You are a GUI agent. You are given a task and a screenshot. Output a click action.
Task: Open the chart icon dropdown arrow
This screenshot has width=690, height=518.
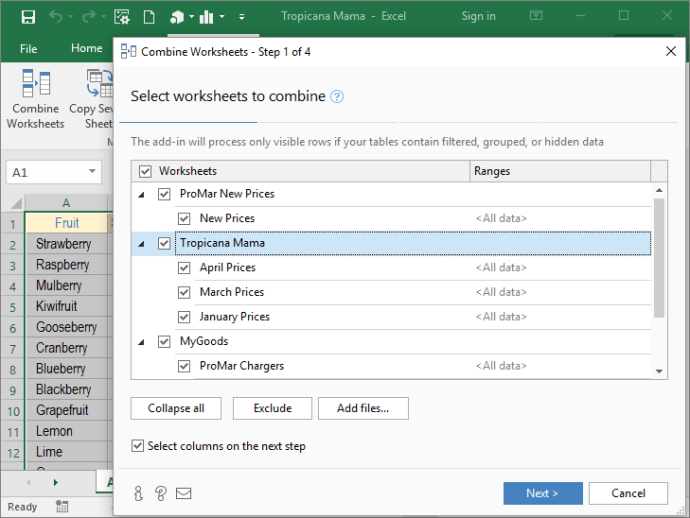(x=222, y=17)
